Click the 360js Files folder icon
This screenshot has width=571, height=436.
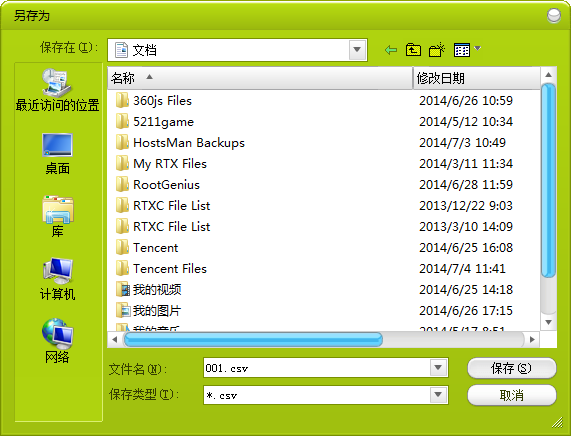[122, 100]
